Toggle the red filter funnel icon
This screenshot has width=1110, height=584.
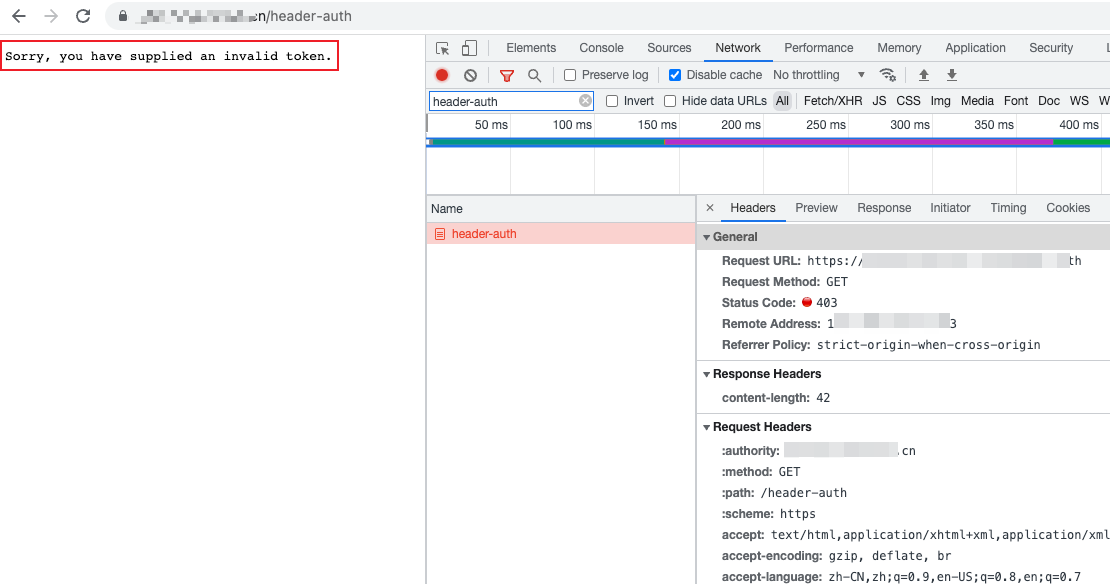coord(507,75)
